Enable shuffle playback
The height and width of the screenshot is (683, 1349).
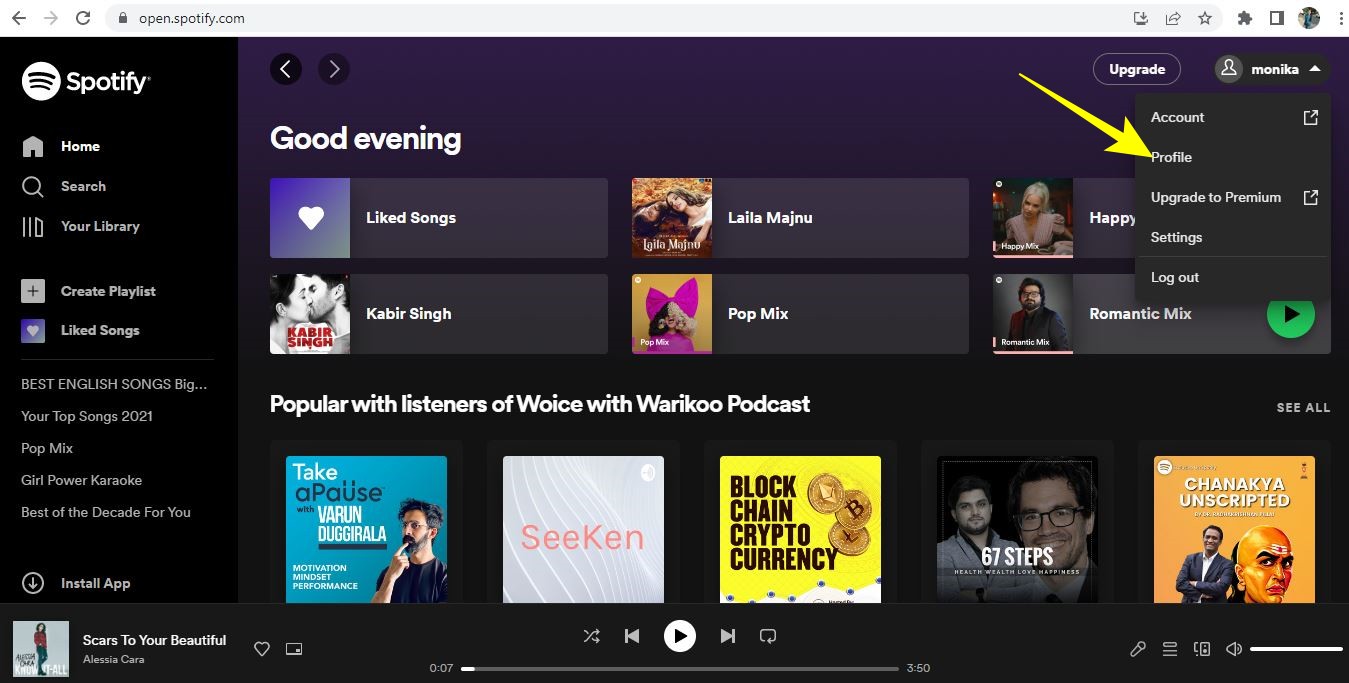coord(591,635)
